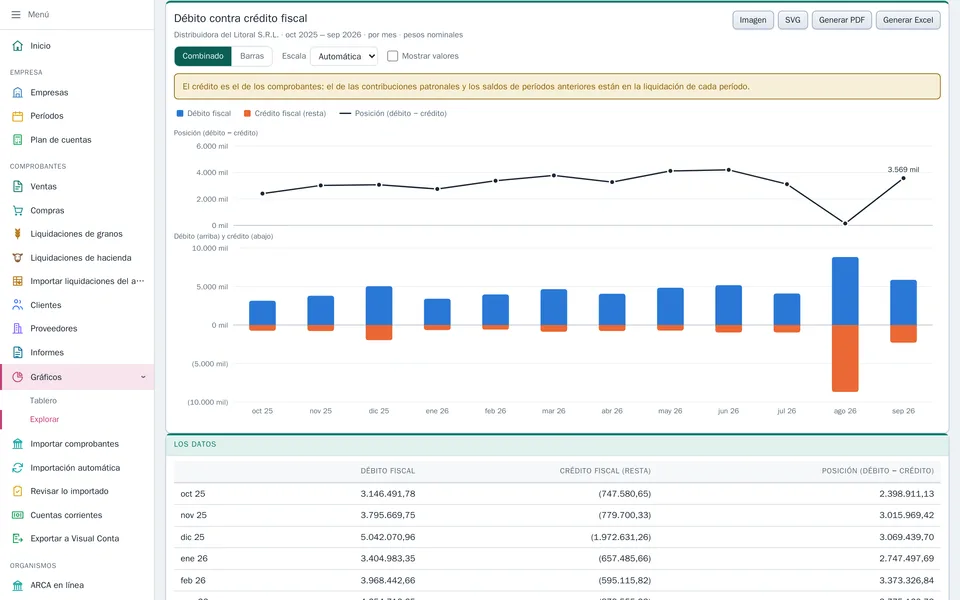Click the dic 25 crédito value (1.972.631,26)
The height and width of the screenshot is (600, 960).
[x=621, y=537]
